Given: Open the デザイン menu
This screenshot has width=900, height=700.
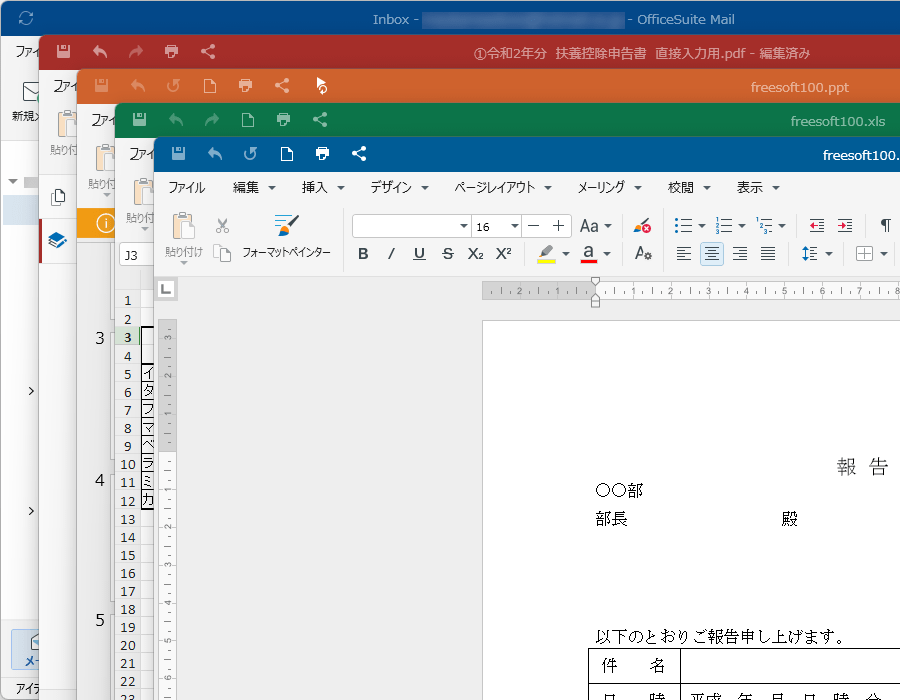Looking at the screenshot, I should click(x=399, y=188).
